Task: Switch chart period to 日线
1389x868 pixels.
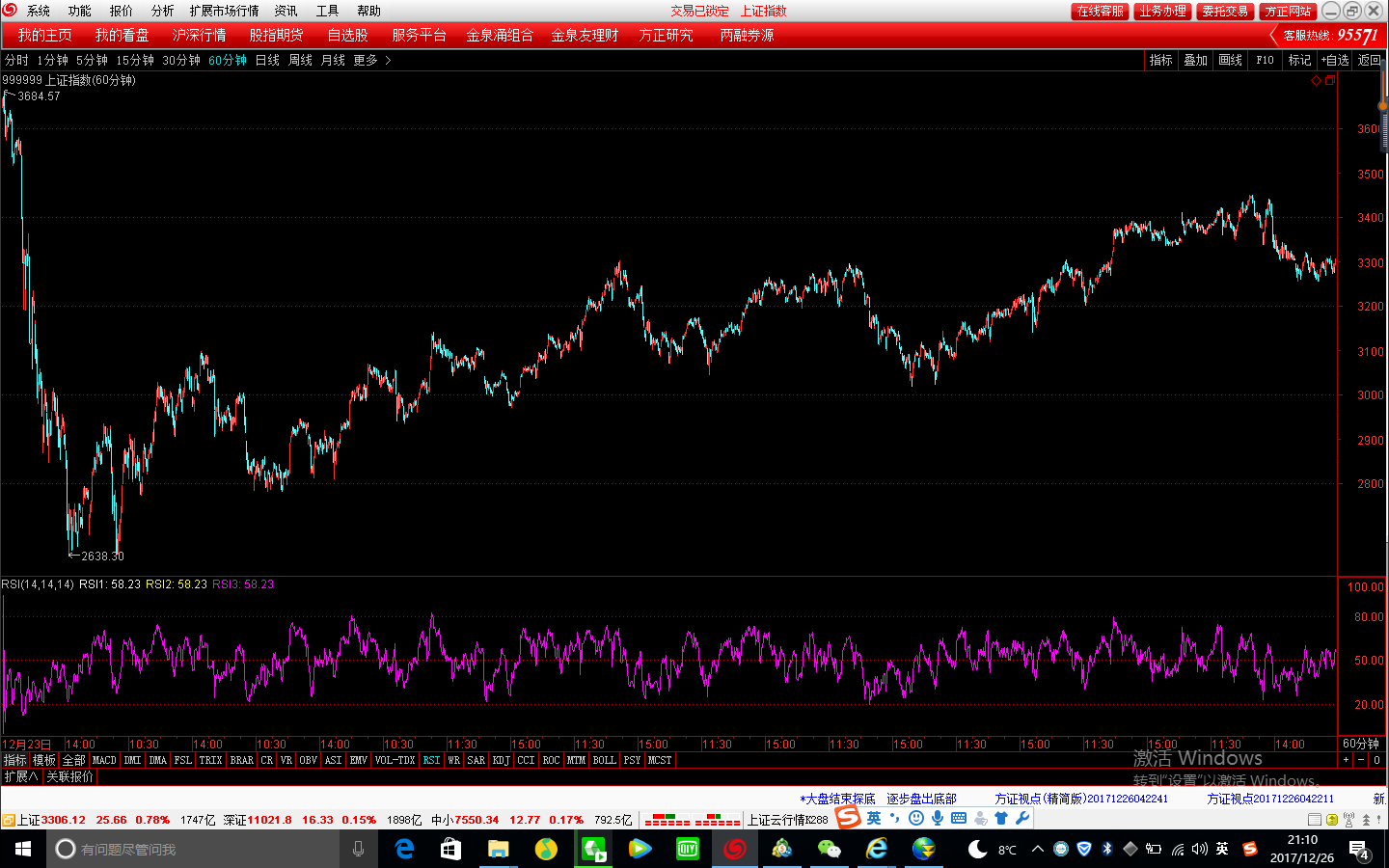Action: pos(267,60)
